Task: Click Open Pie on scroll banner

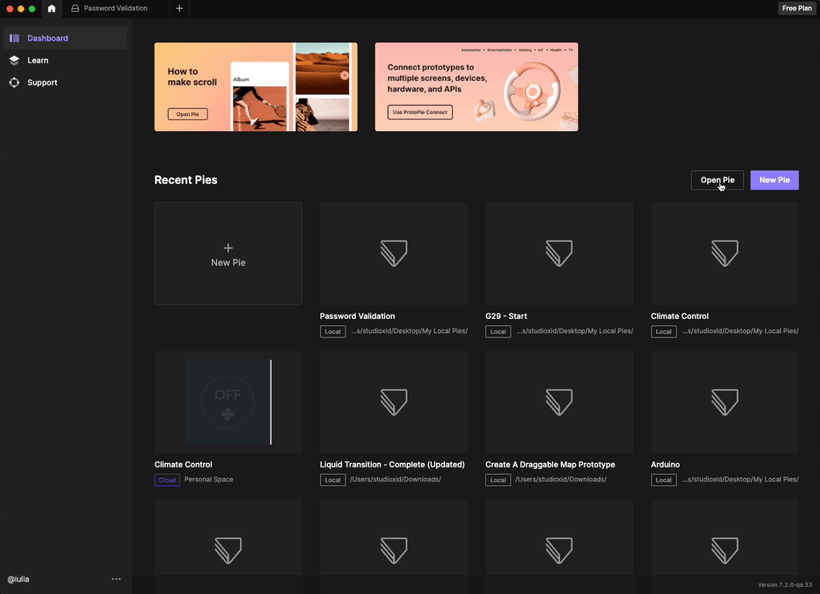Action: [x=188, y=114]
